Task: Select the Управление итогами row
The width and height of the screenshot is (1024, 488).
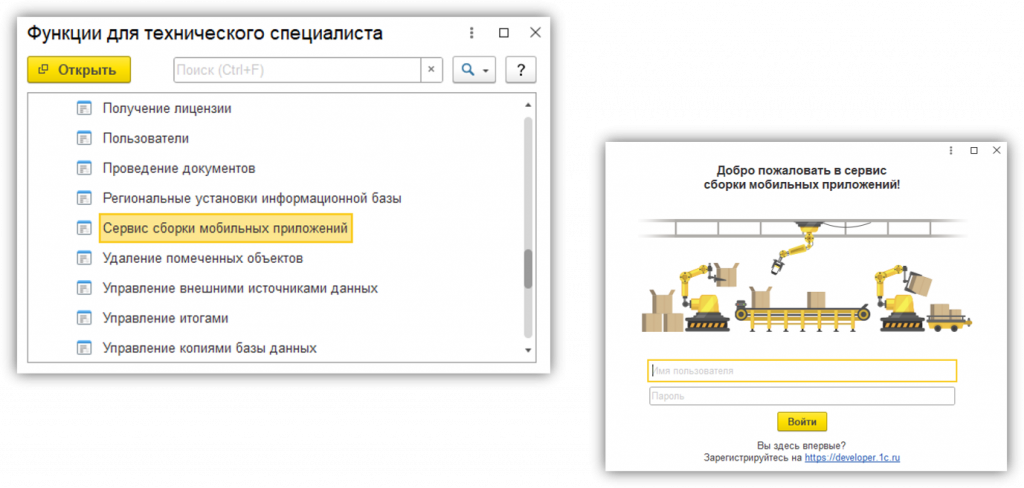Action: point(165,318)
